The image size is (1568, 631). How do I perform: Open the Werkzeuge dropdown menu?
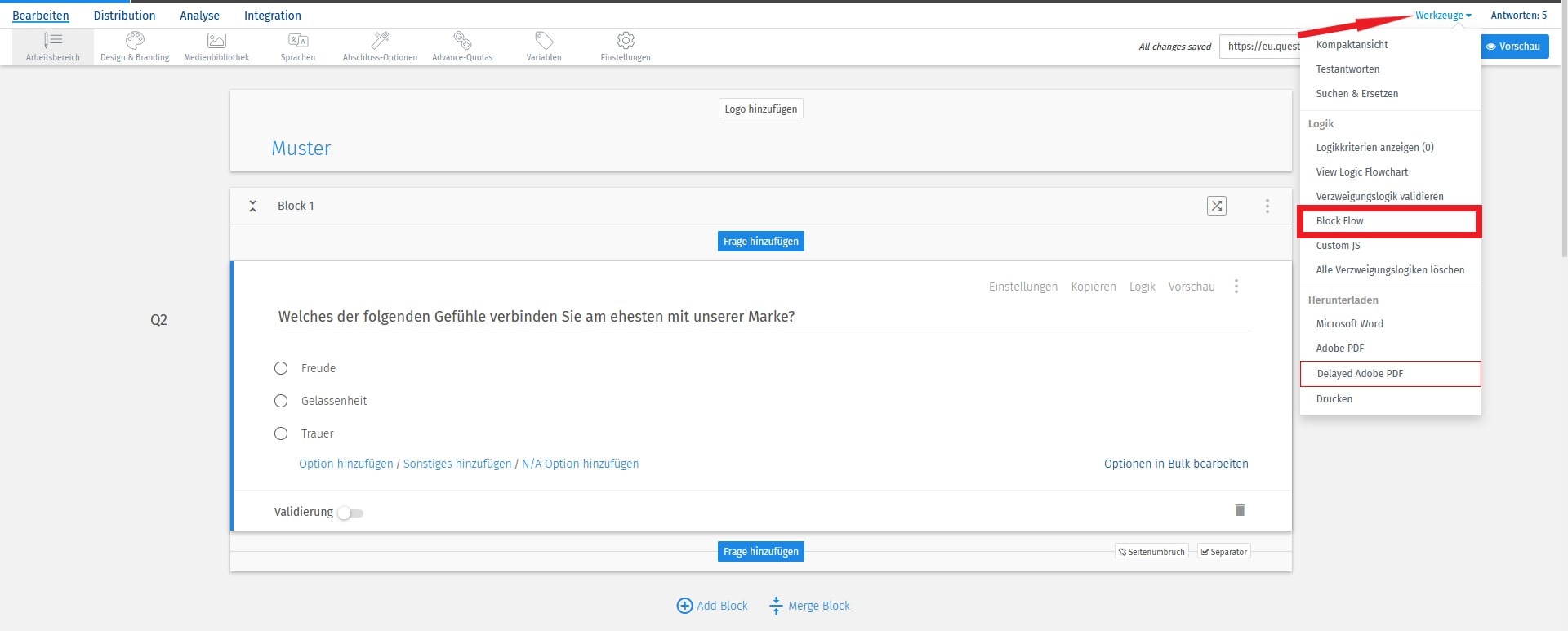pyautogui.click(x=1443, y=16)
